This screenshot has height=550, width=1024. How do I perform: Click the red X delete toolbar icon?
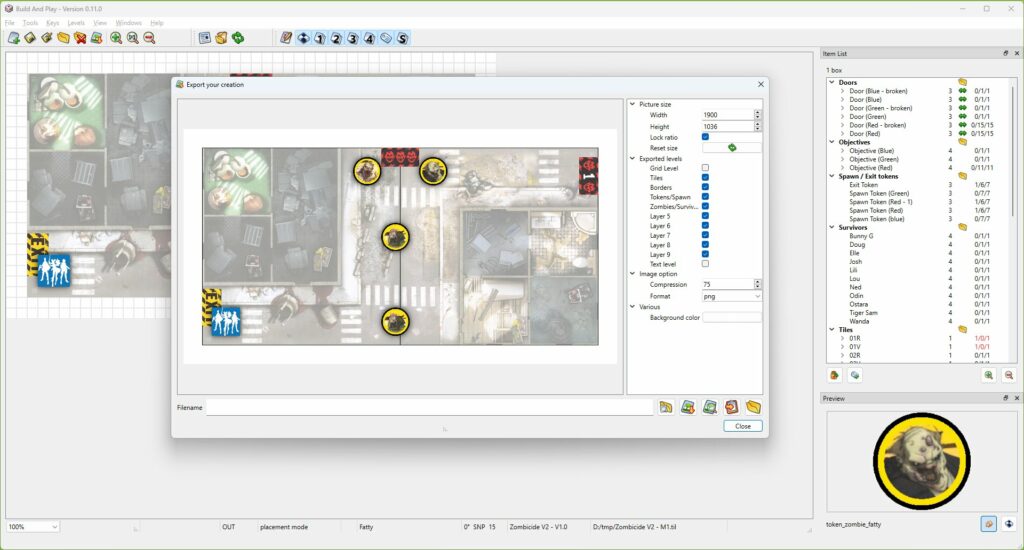80,38
